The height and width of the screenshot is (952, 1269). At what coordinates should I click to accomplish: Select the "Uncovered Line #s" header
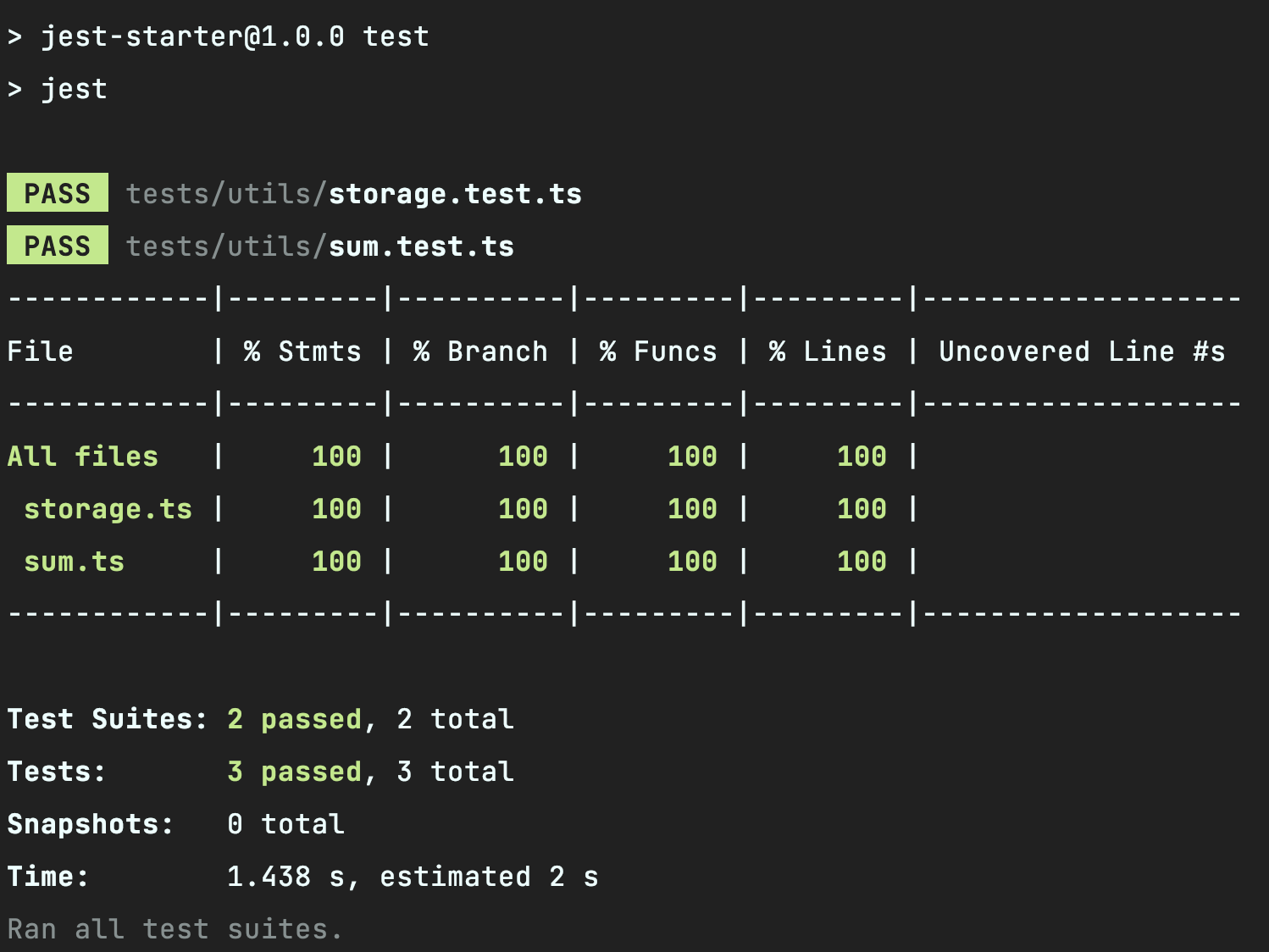[x=1082, y=351]
